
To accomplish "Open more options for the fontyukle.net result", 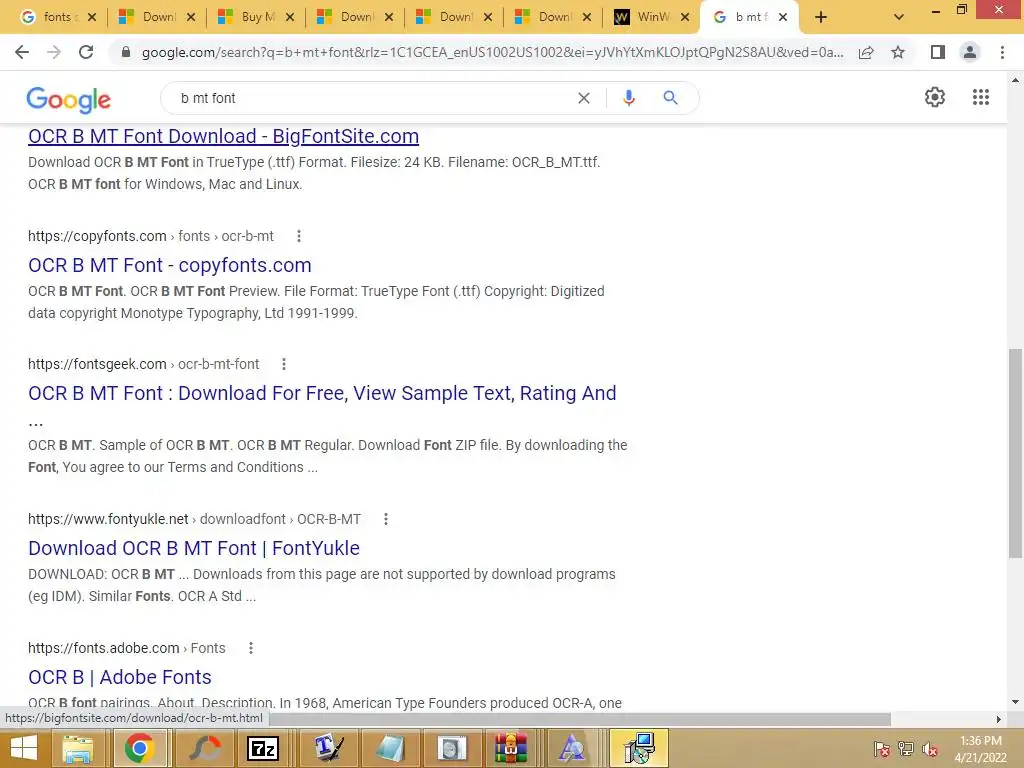I will pyautogui.click(x=386, y=519).
